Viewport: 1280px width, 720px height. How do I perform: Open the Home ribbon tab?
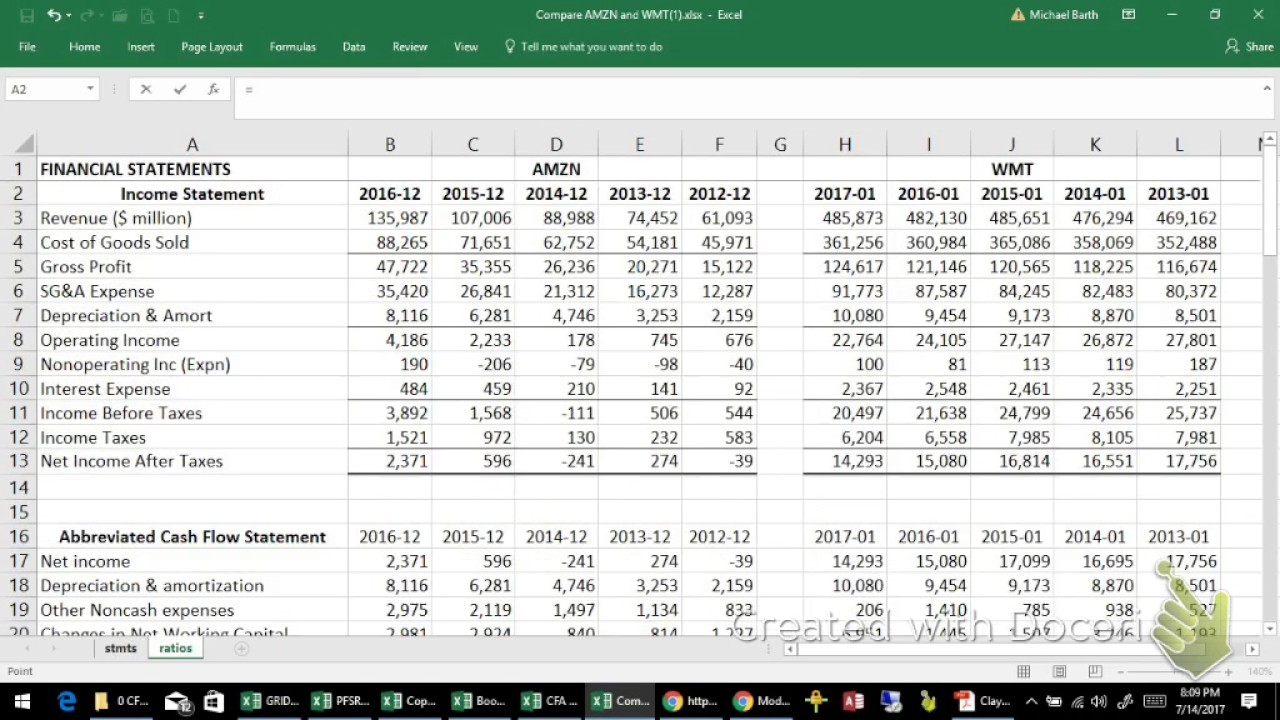pyautogui.click(x=84, y=47)
